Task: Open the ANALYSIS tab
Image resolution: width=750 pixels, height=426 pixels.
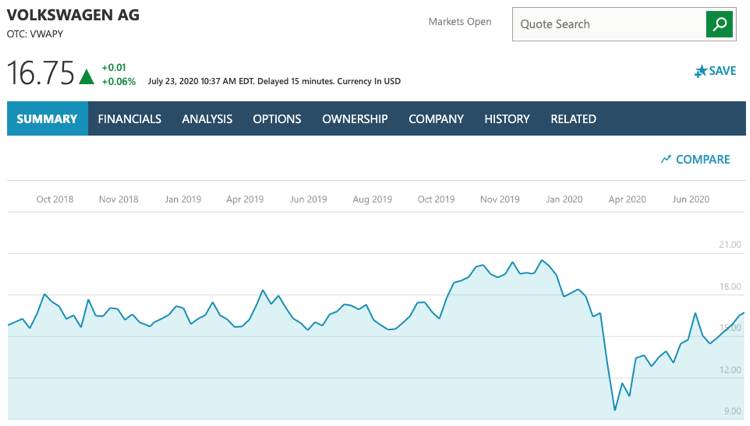Action: 207,119
